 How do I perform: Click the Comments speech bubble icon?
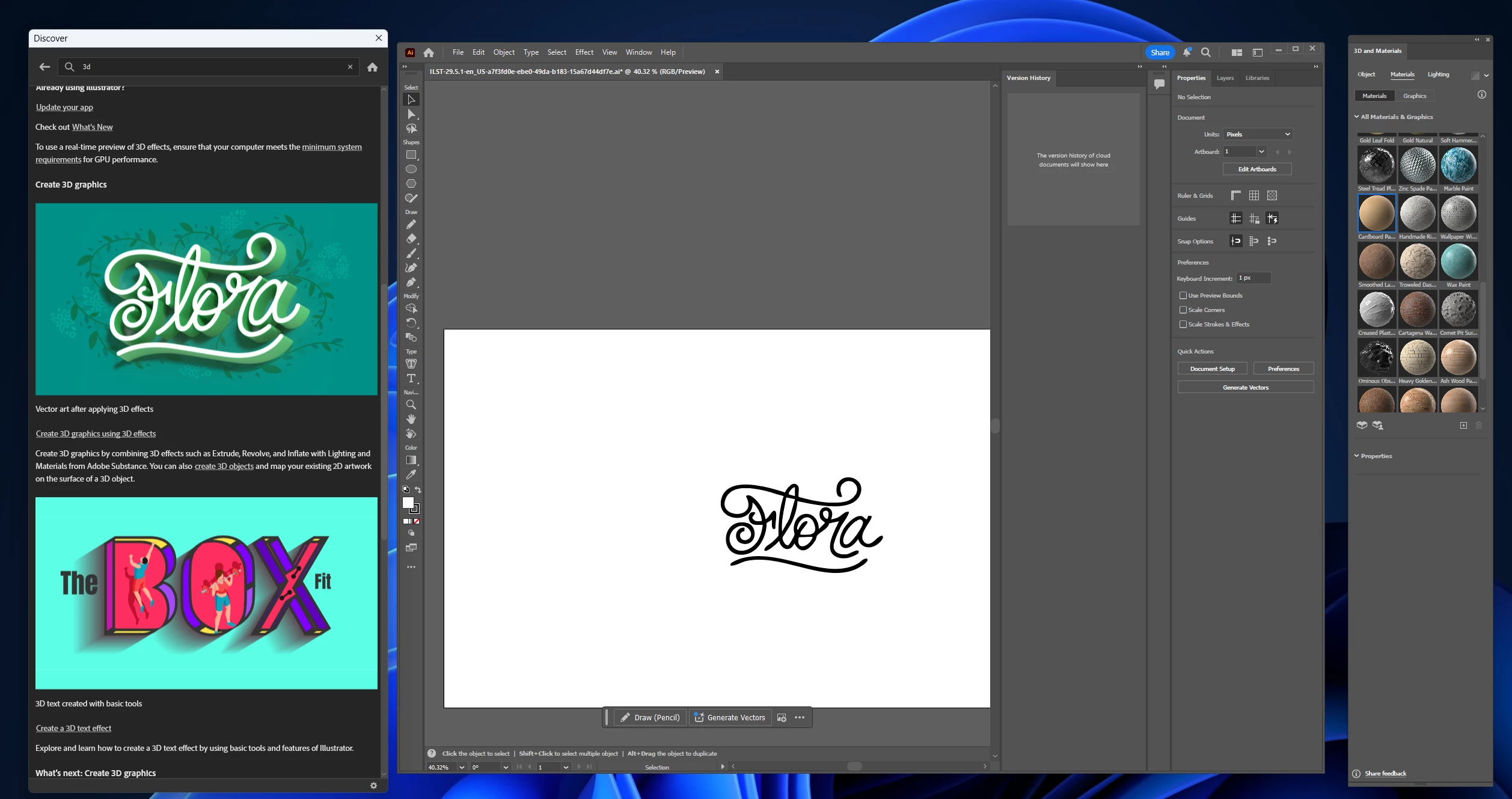click(1159, 84)
